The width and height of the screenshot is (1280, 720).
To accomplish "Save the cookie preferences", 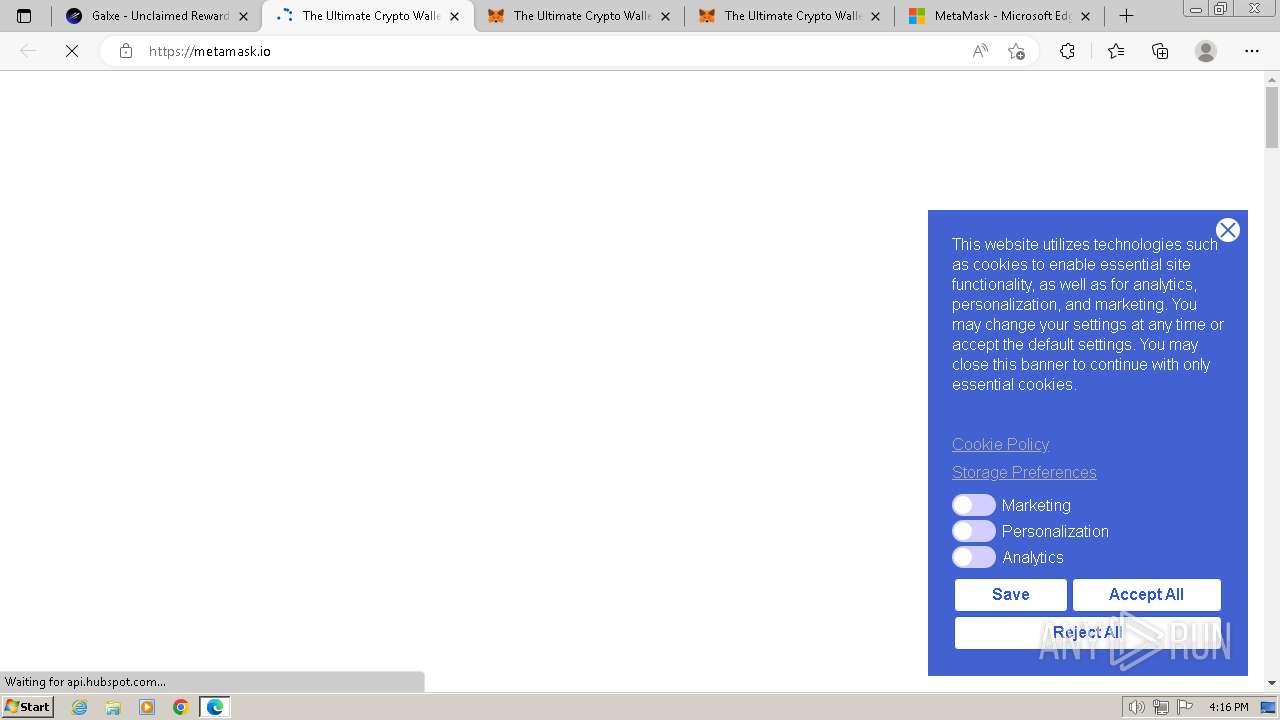I will [1010, 594].
